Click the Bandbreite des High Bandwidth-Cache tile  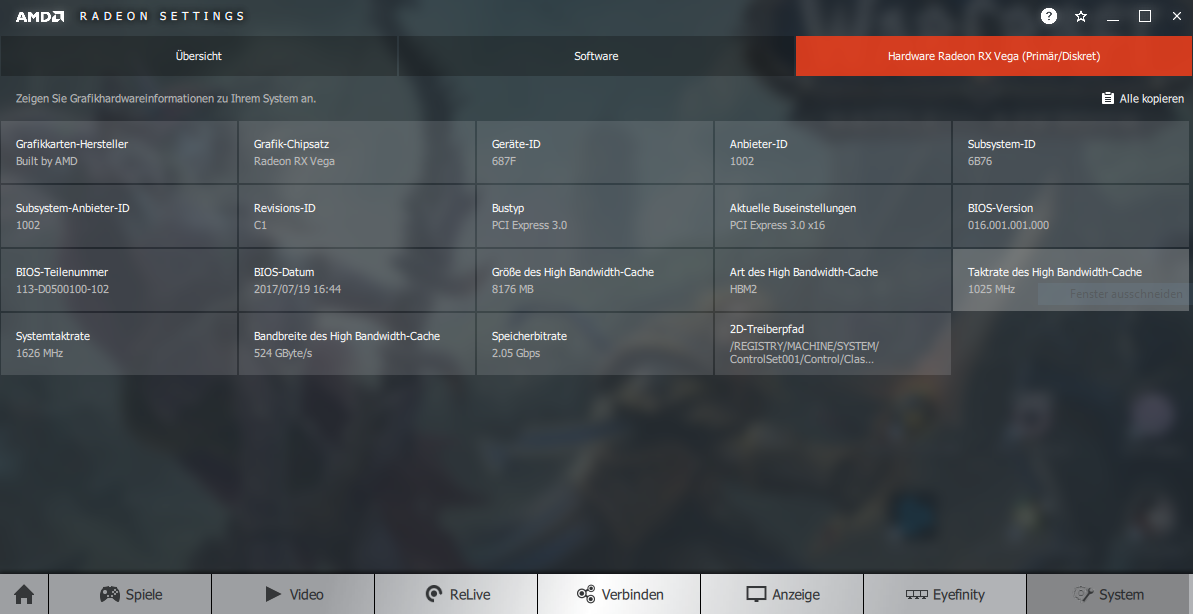coord(357,344)
